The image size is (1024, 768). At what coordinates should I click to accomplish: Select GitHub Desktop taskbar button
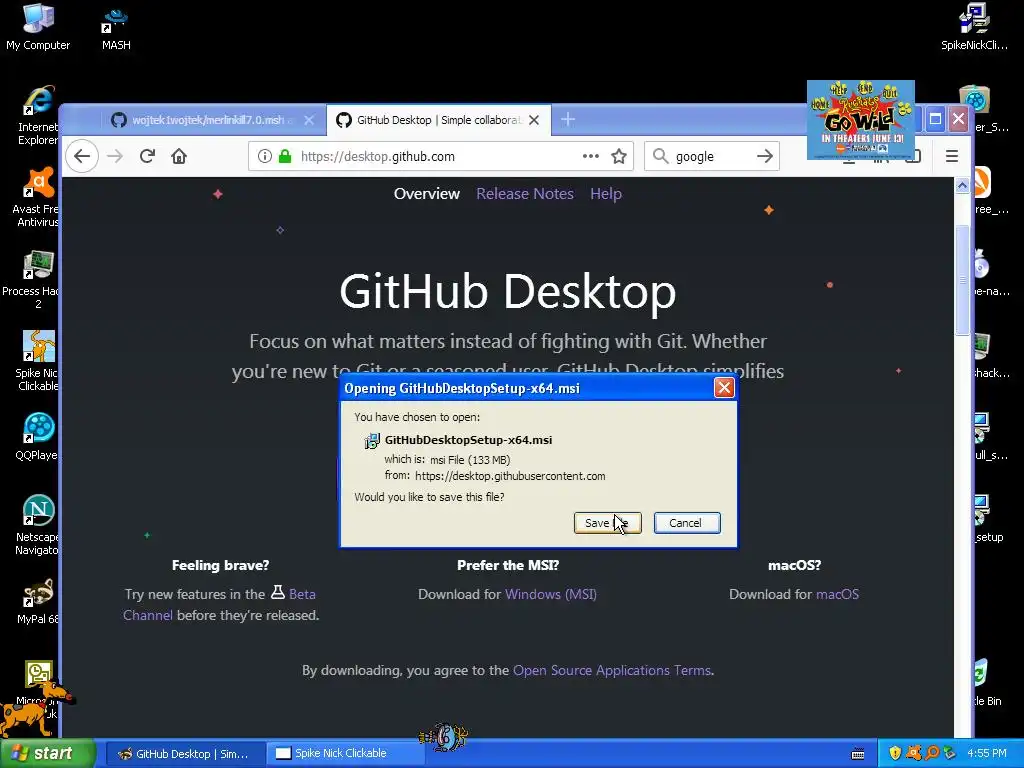coord(185,754)
